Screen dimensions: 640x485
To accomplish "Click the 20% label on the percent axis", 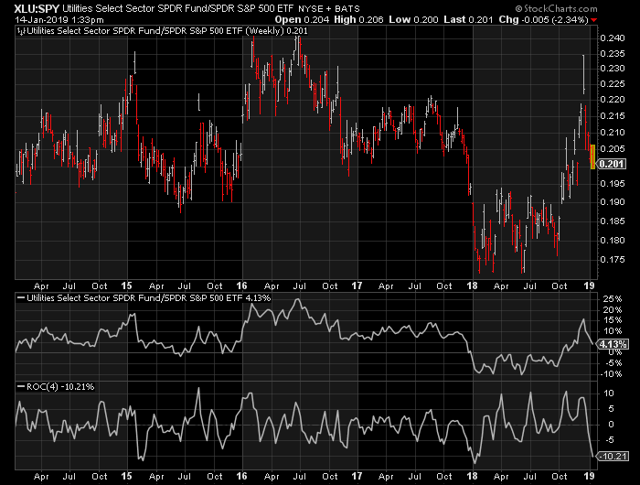I will pos(613,310).
